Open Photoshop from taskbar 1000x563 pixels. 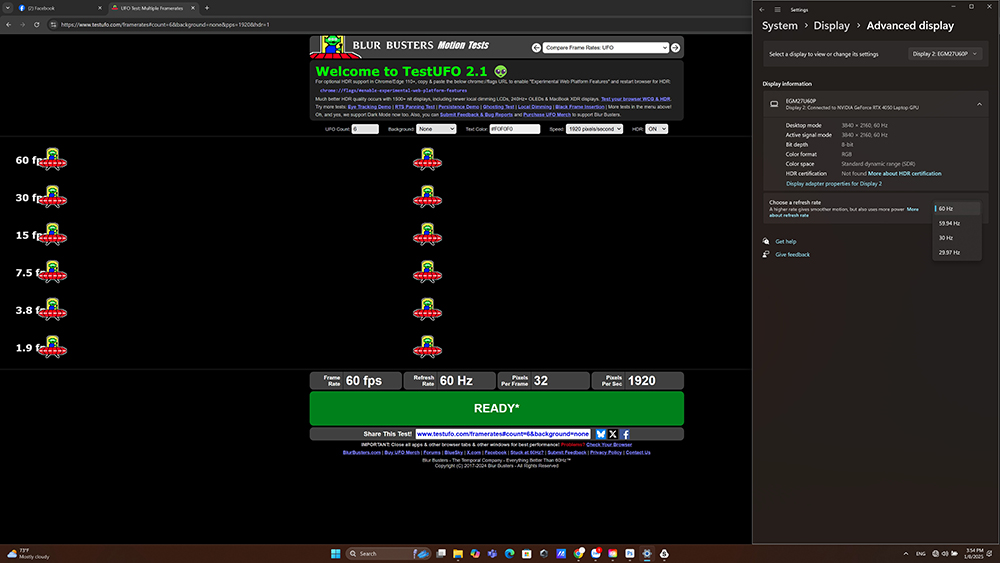(630, 553)
